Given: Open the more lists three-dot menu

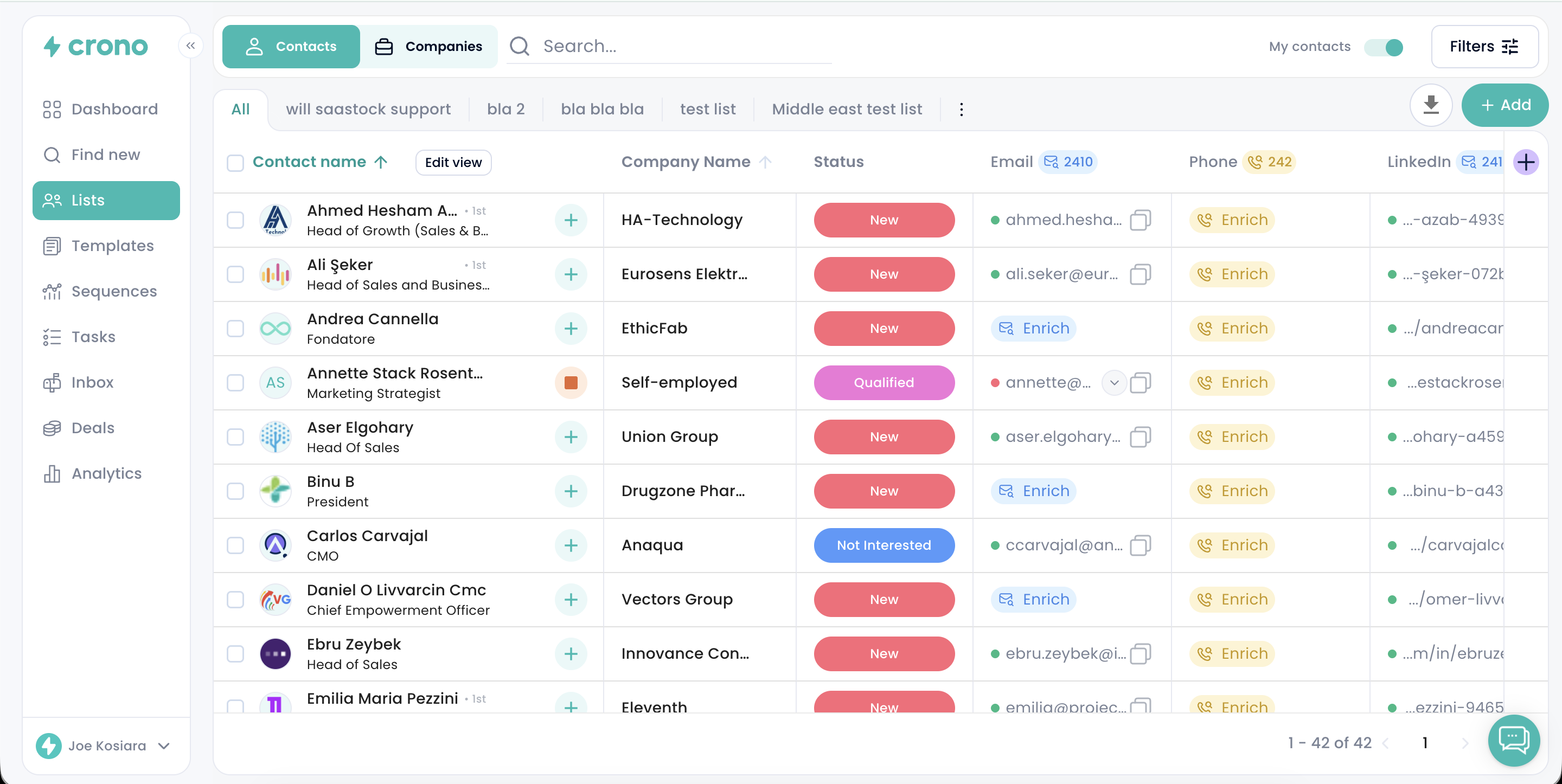Looking at the screenshot, I should (961, 110).
